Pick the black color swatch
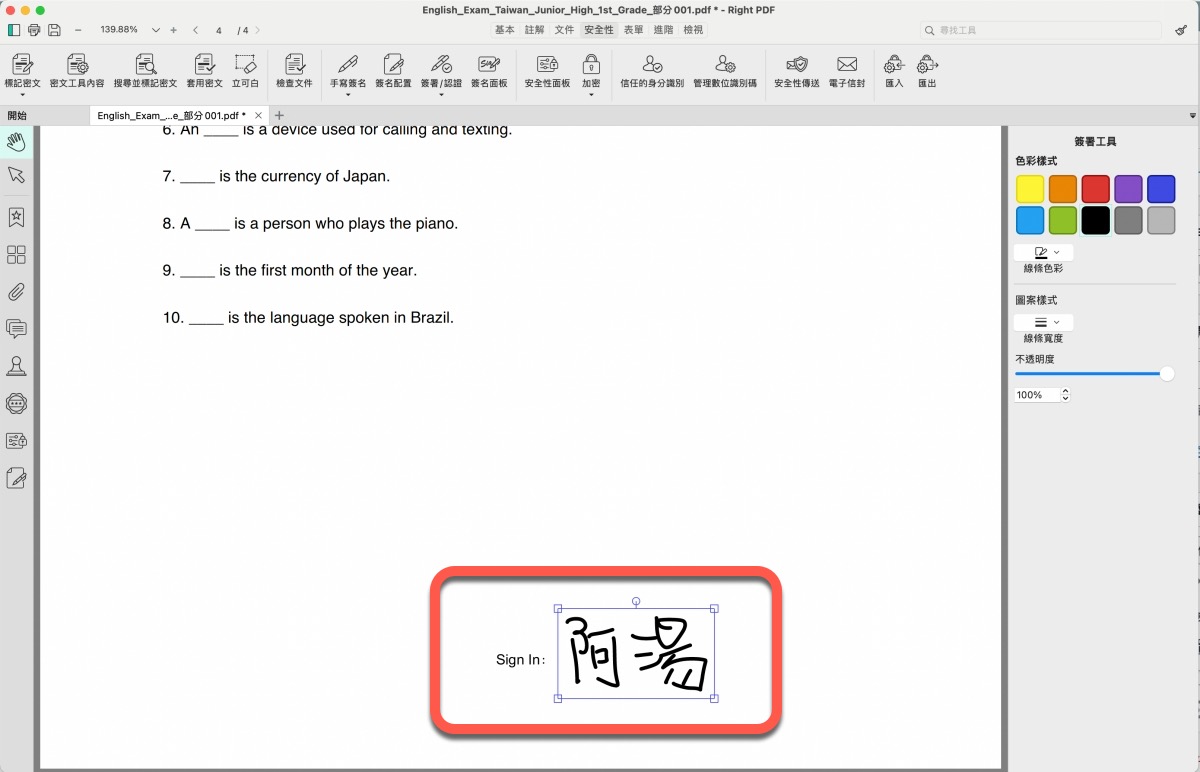The height and width of the screenshot is (772, 1200). pos(1095,220)
